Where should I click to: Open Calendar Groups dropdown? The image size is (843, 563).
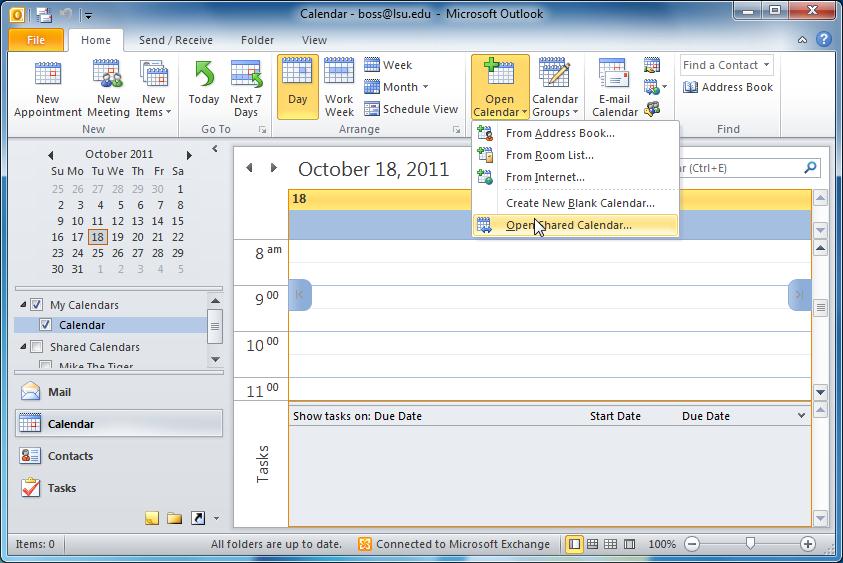(x=555, y=88)
